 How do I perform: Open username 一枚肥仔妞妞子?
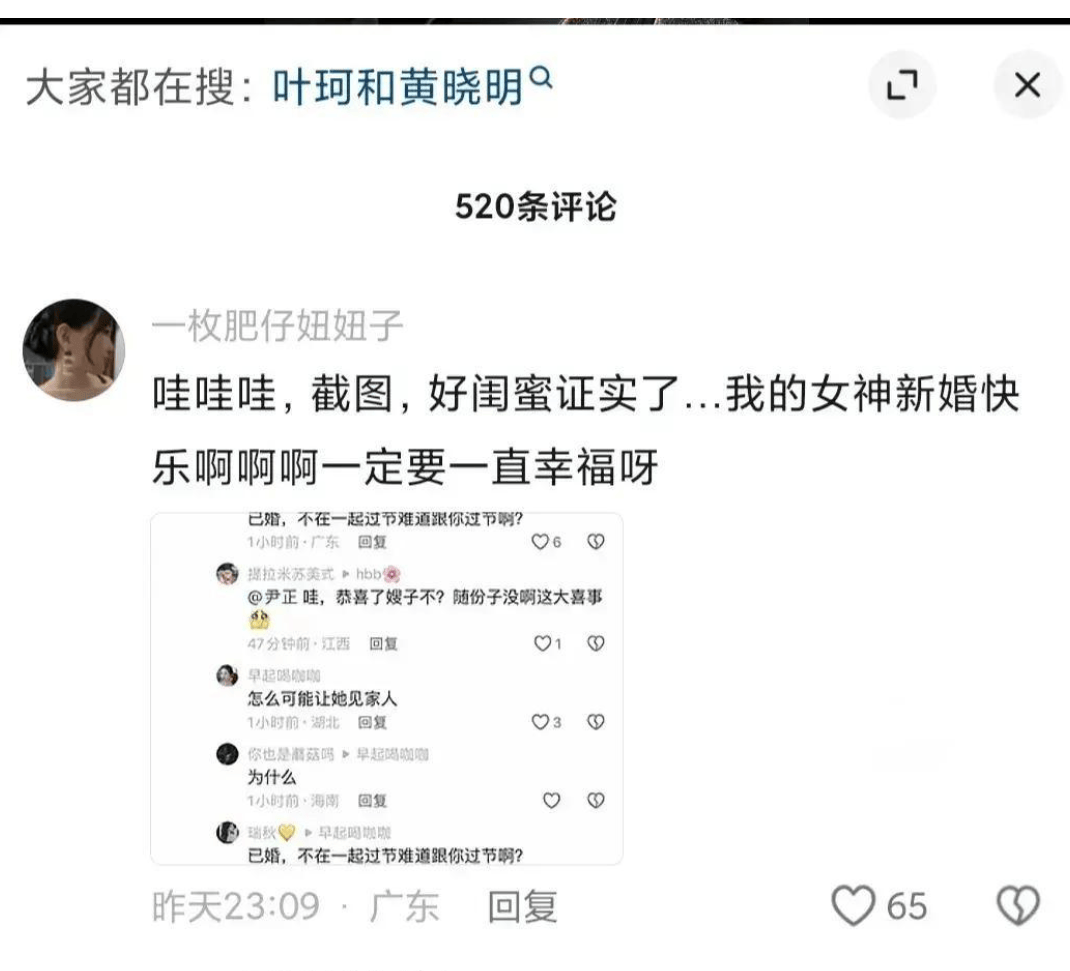pyautogui.click(x=276, y=325)
